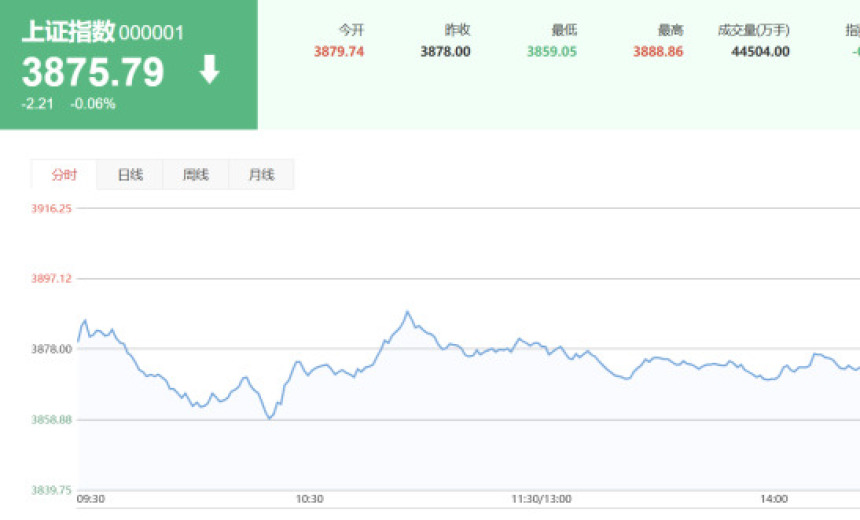Click the 10:30 time axis marker

(309, 499)
